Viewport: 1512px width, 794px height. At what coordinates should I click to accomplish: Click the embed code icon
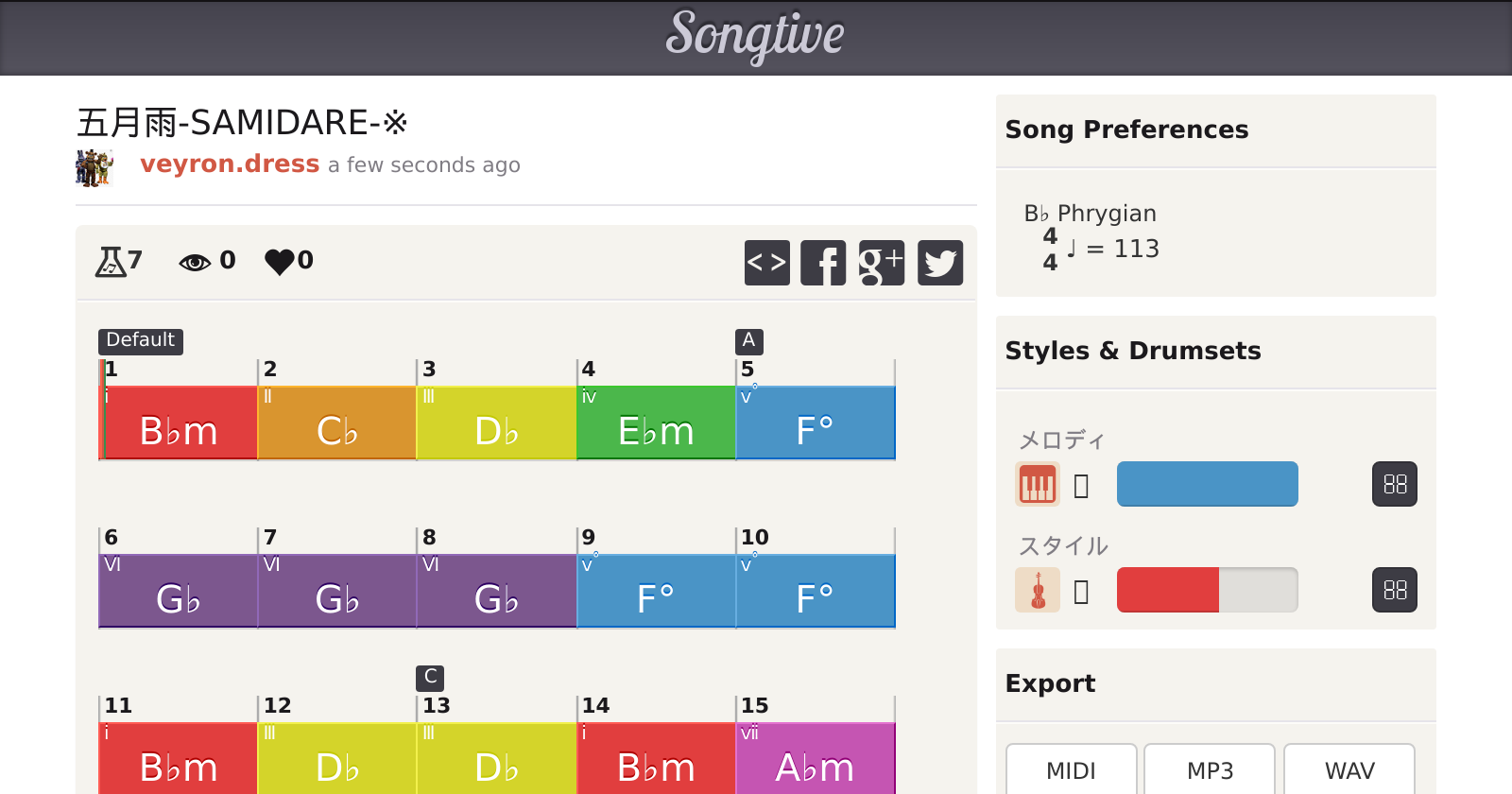766,263
